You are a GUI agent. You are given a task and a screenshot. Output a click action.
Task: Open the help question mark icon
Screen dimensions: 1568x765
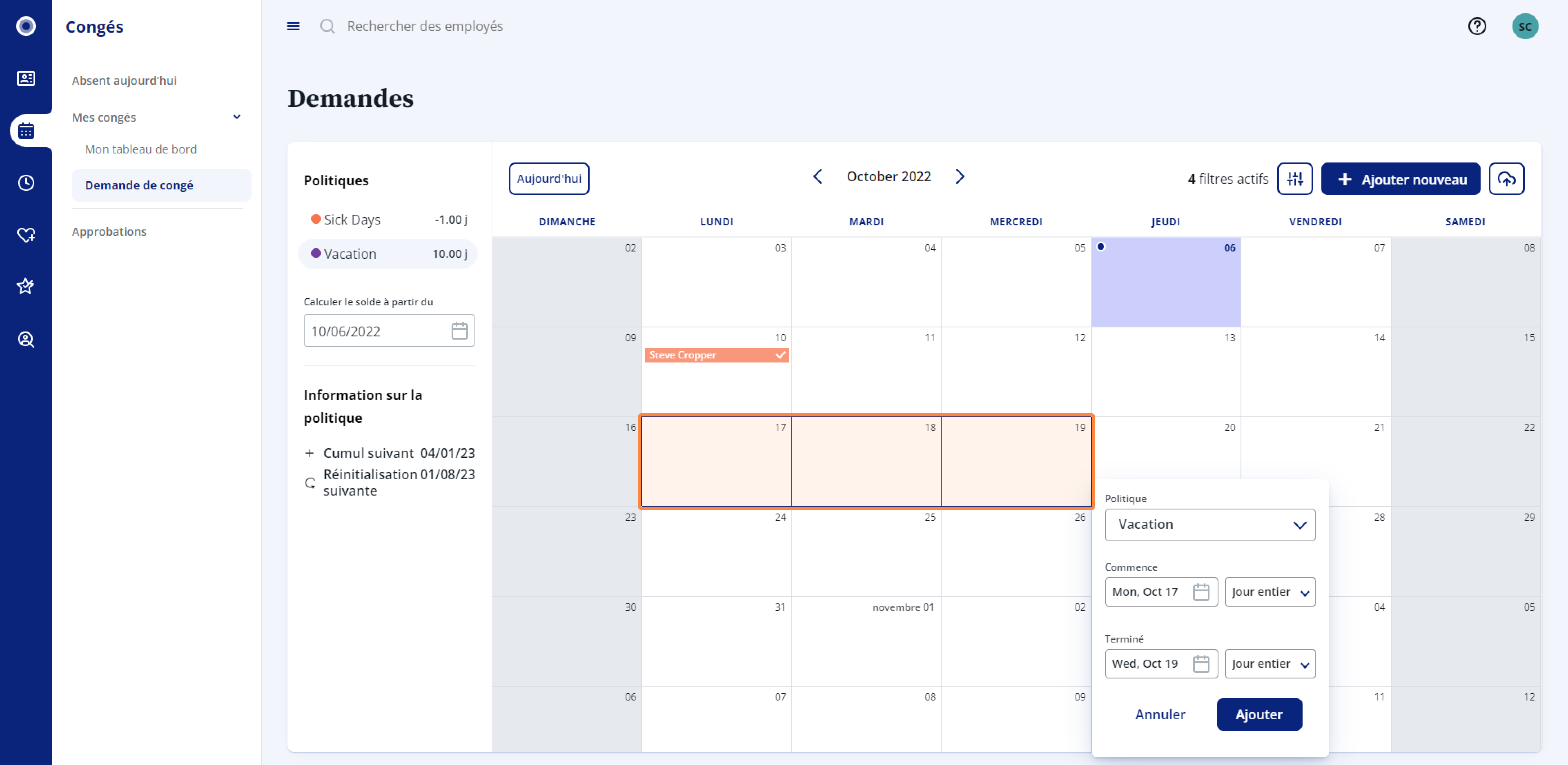(1477, 26)
